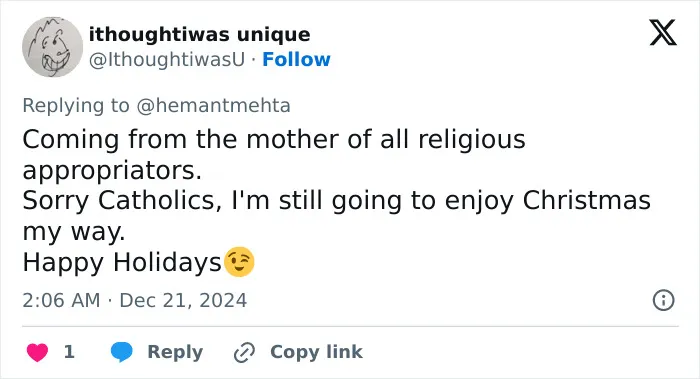The height and width of the screenshot is (379, 700).
Task: Follow the ithoughtiwas unique account
Action: coord(296,59)
